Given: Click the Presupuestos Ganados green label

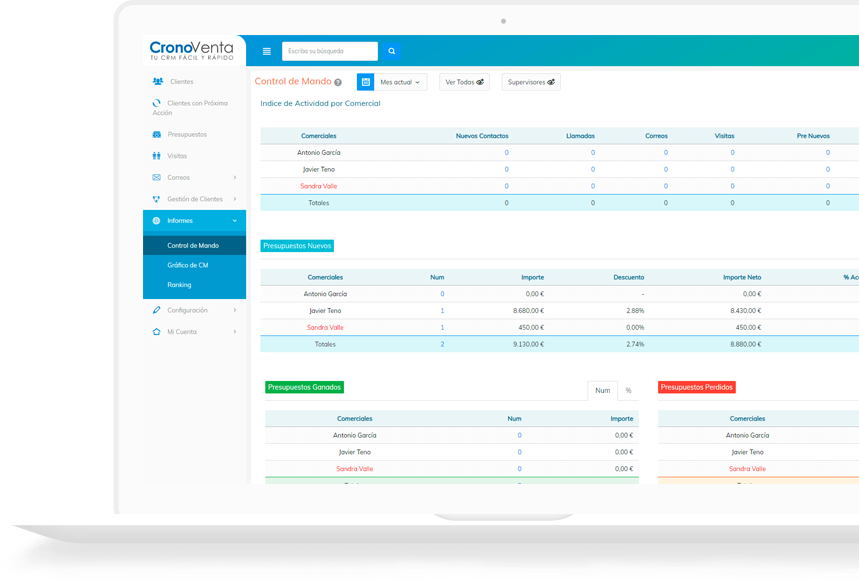Looking at the screenshot, I should click(305, 387).
